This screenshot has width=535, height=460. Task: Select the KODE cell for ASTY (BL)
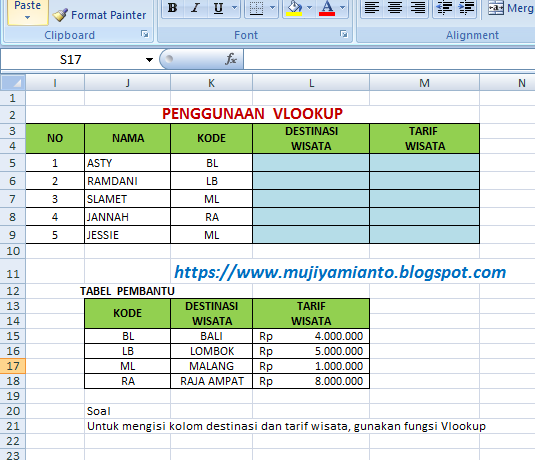pyautogui.click(x=211, y=163)
